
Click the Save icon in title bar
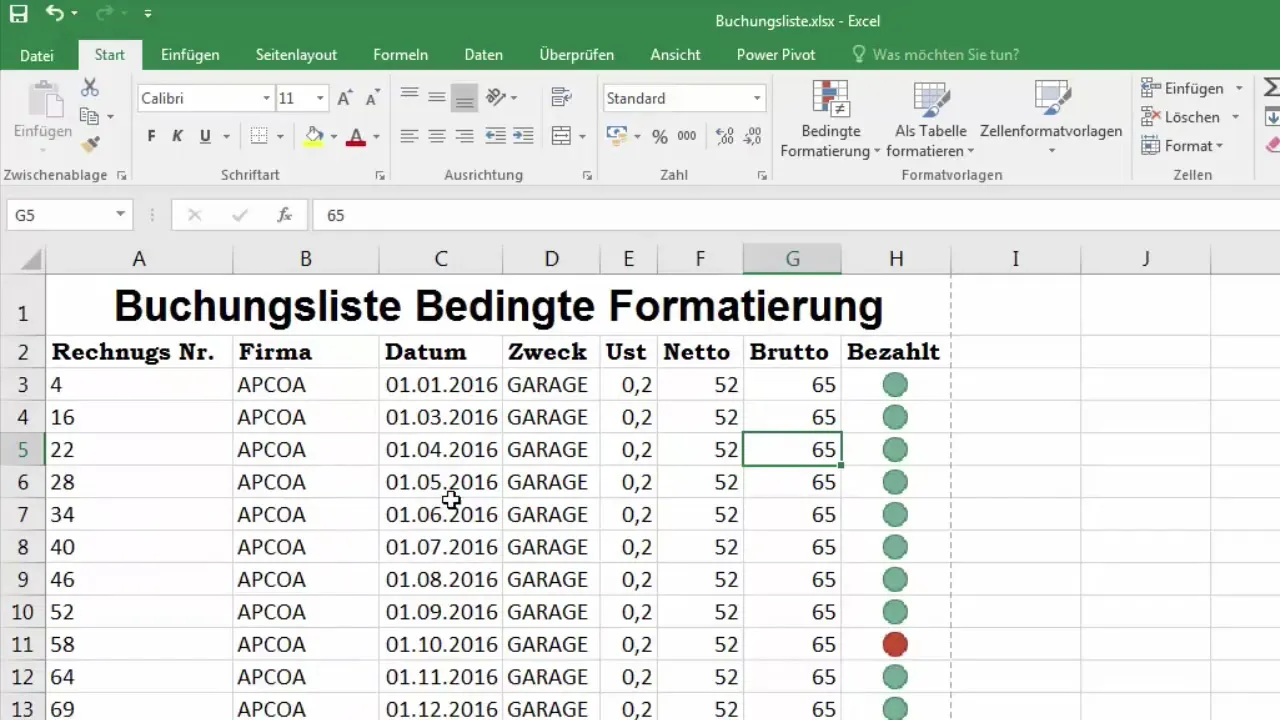coord(18,14)
